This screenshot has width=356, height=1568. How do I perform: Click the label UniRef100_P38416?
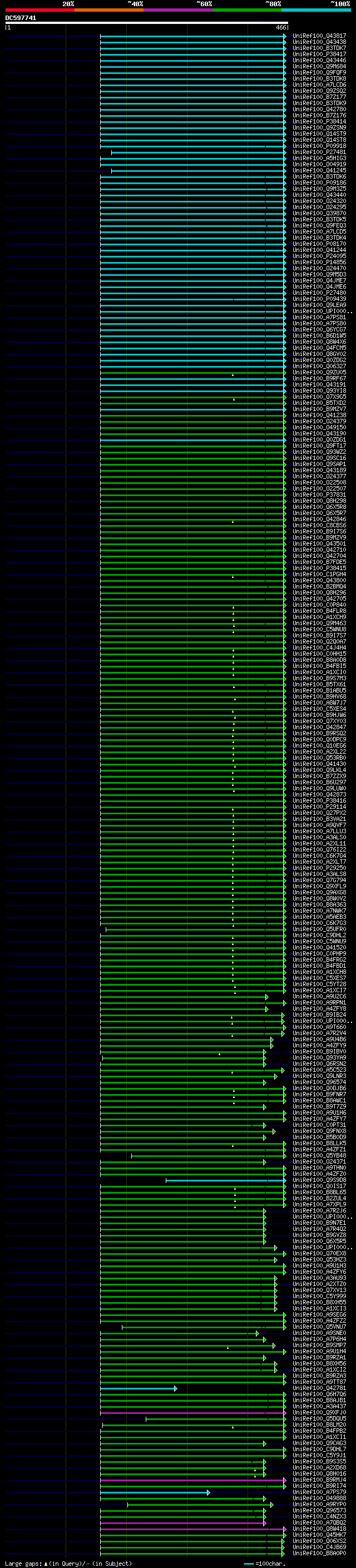point(319,801)
